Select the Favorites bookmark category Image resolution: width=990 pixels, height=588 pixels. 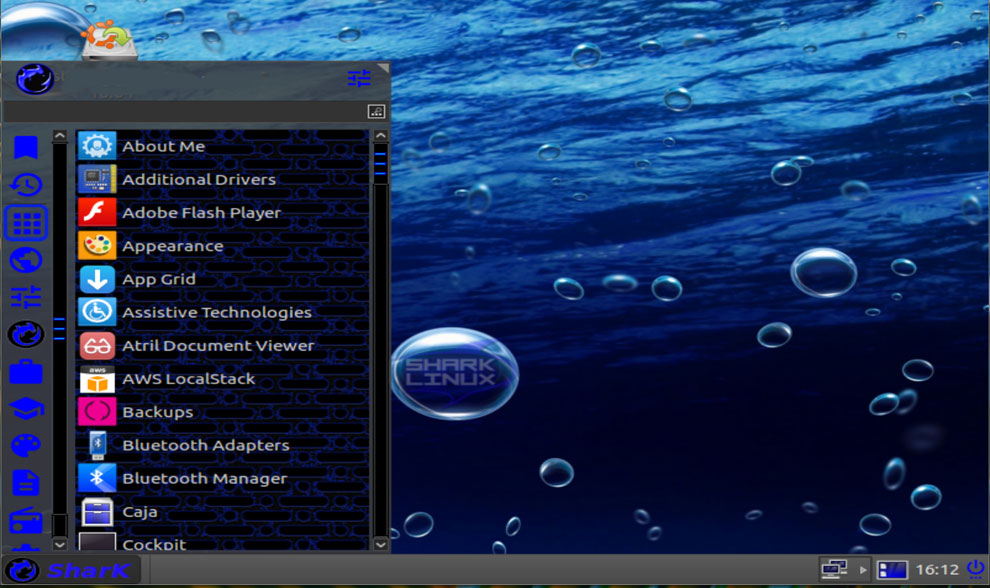[x=26, y=148]
